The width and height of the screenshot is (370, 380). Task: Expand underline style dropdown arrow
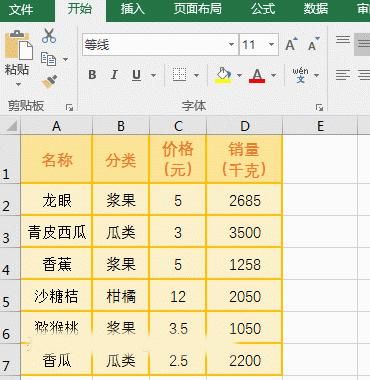click(x=153, y=75)
